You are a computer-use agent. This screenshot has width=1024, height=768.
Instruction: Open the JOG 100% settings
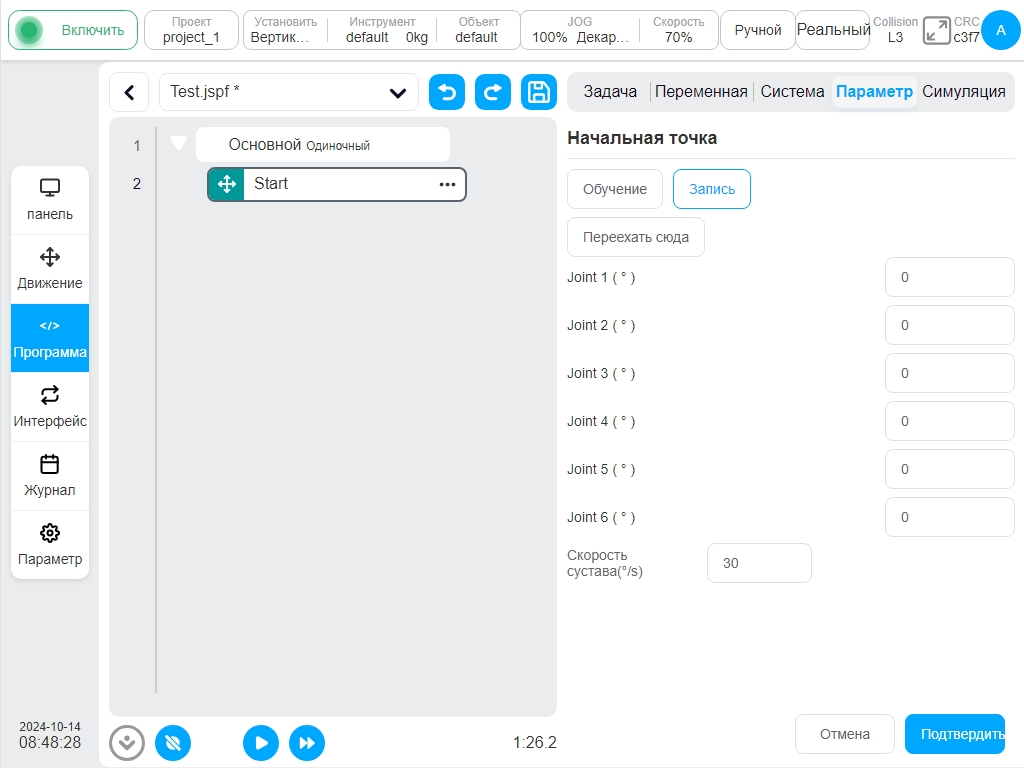tap(579, 30)
